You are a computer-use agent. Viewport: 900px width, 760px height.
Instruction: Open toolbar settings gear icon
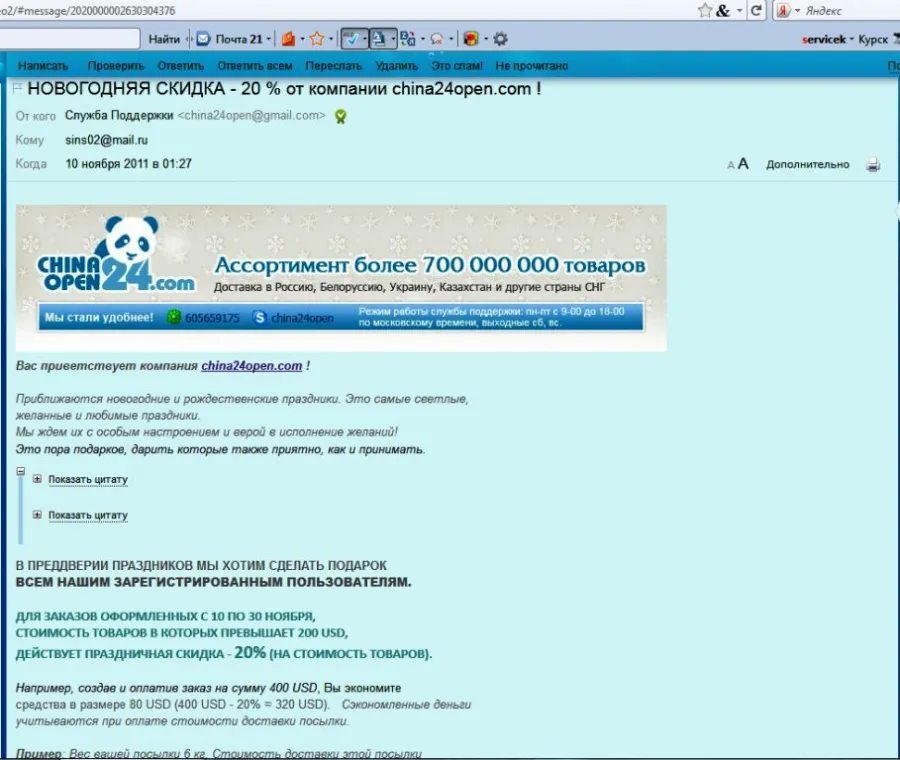click(x=501, y=39)
